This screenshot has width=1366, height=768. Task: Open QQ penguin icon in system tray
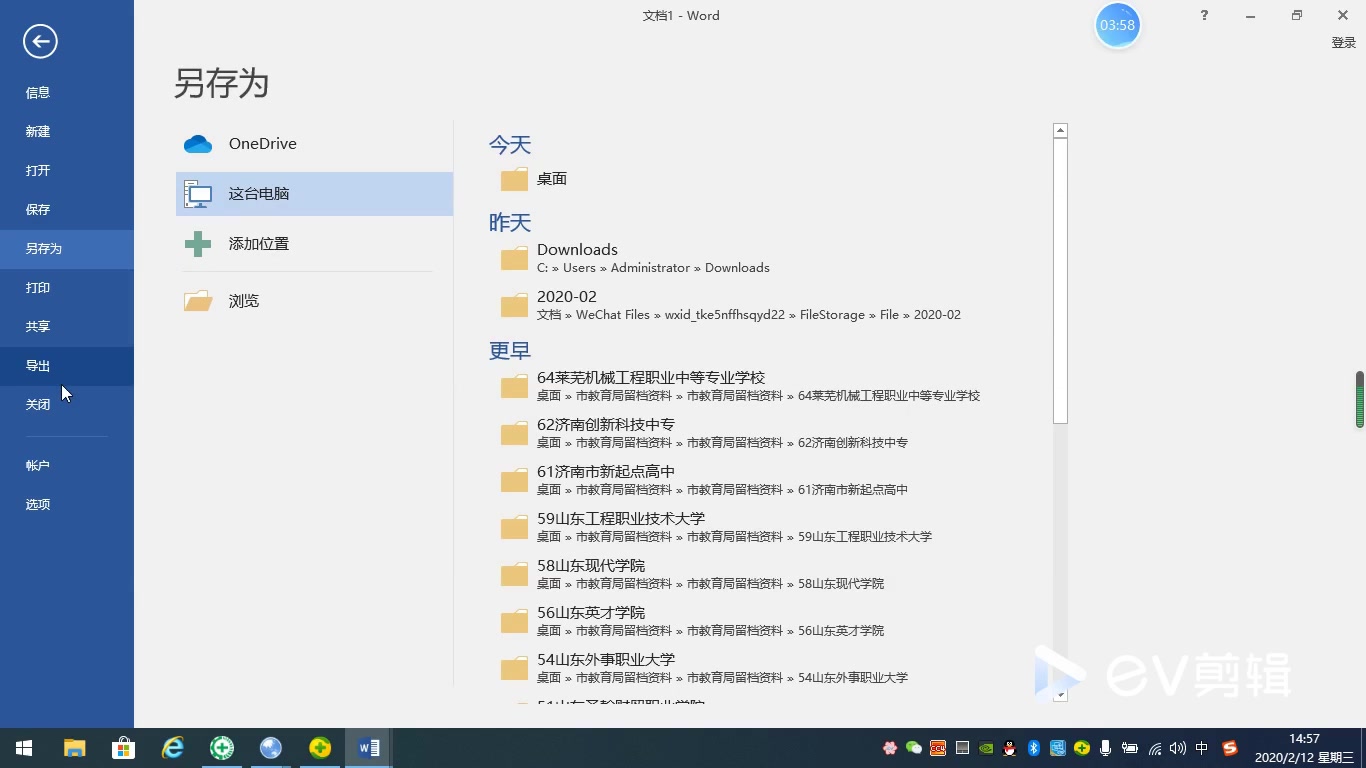(x=1009, y=747)
